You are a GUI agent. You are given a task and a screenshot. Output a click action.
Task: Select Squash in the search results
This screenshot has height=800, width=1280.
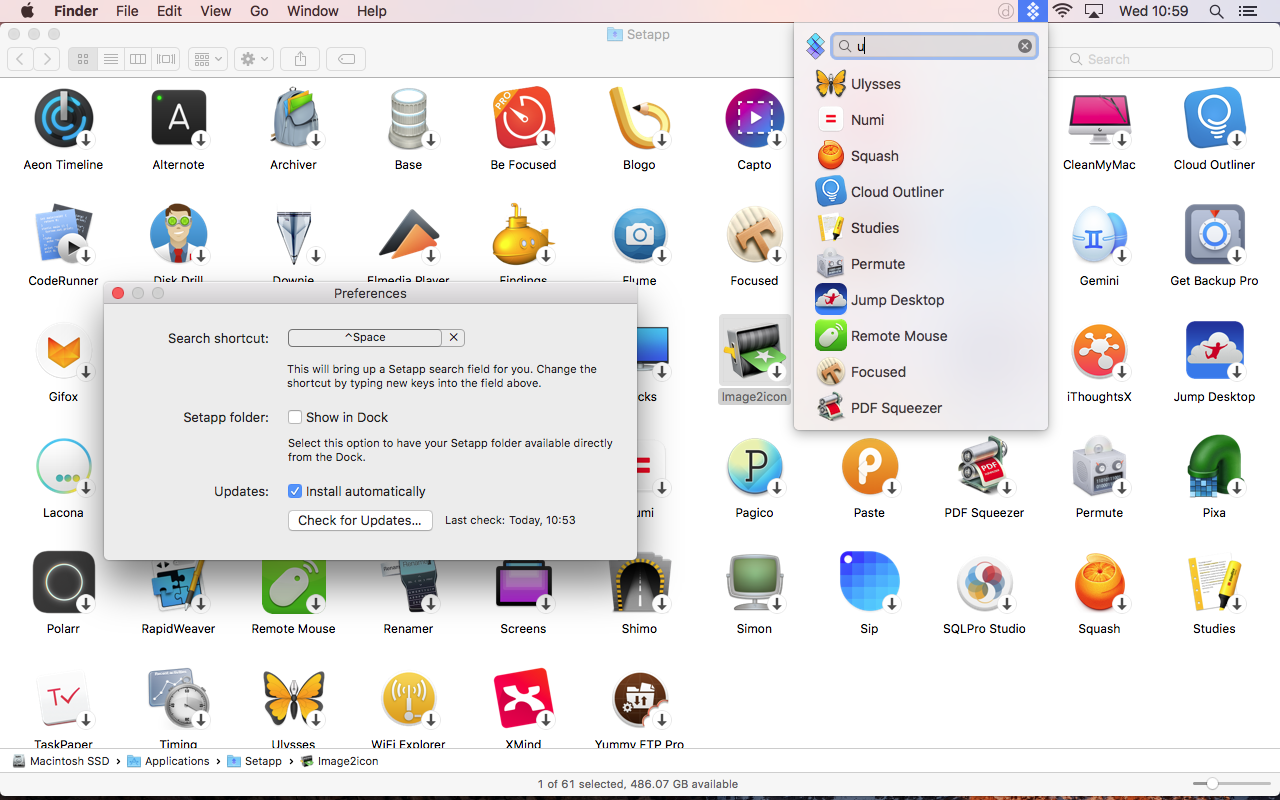tap(921, 156)
